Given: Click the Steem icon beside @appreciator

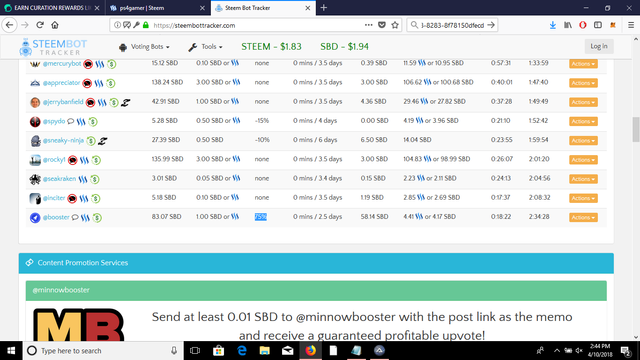Looking at the screenshot, I should click(99, 83).
